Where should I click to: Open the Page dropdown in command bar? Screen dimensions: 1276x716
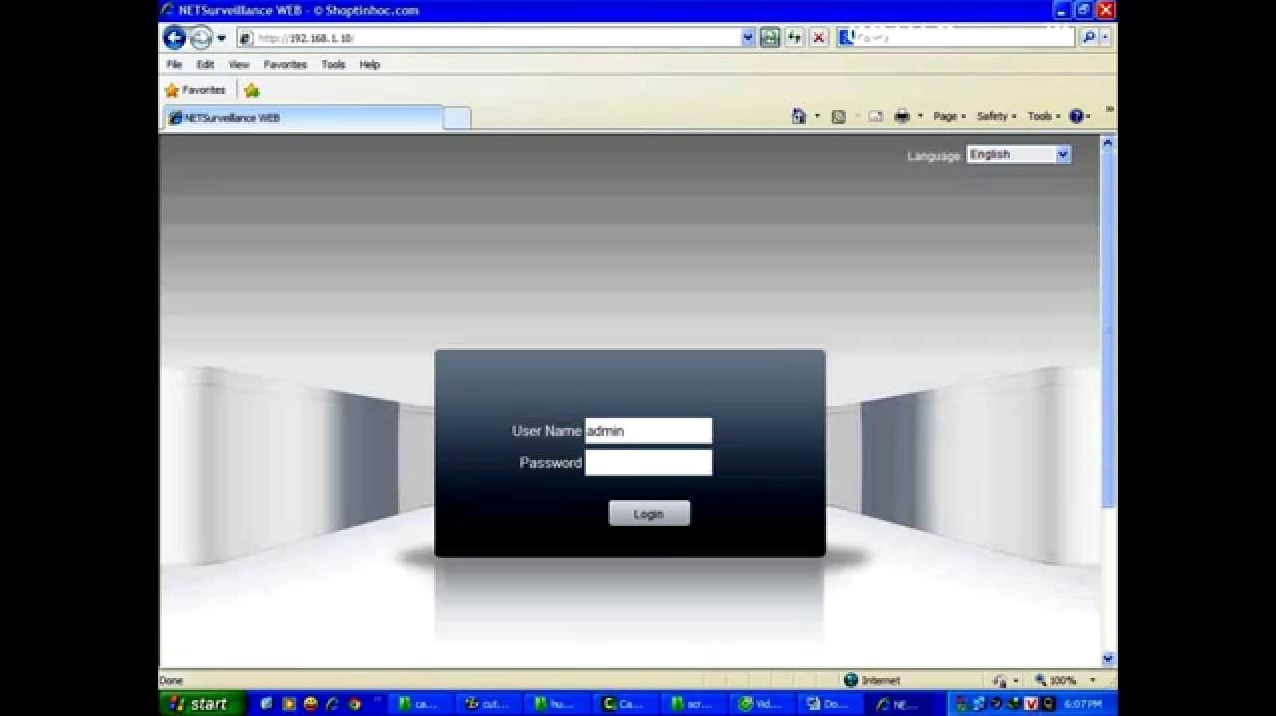click(949, 116)
